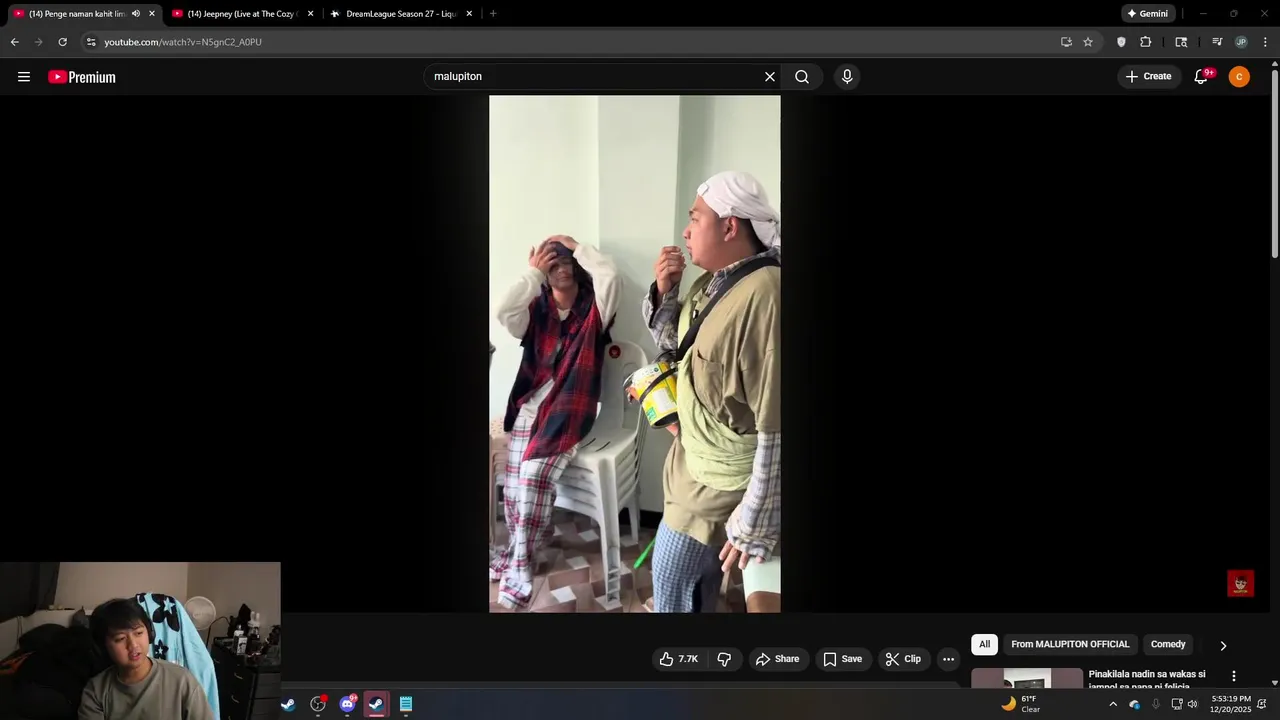This screenshot has width=1280, height=720.
Task: Open the tab search page icon
Action: 1181,42
